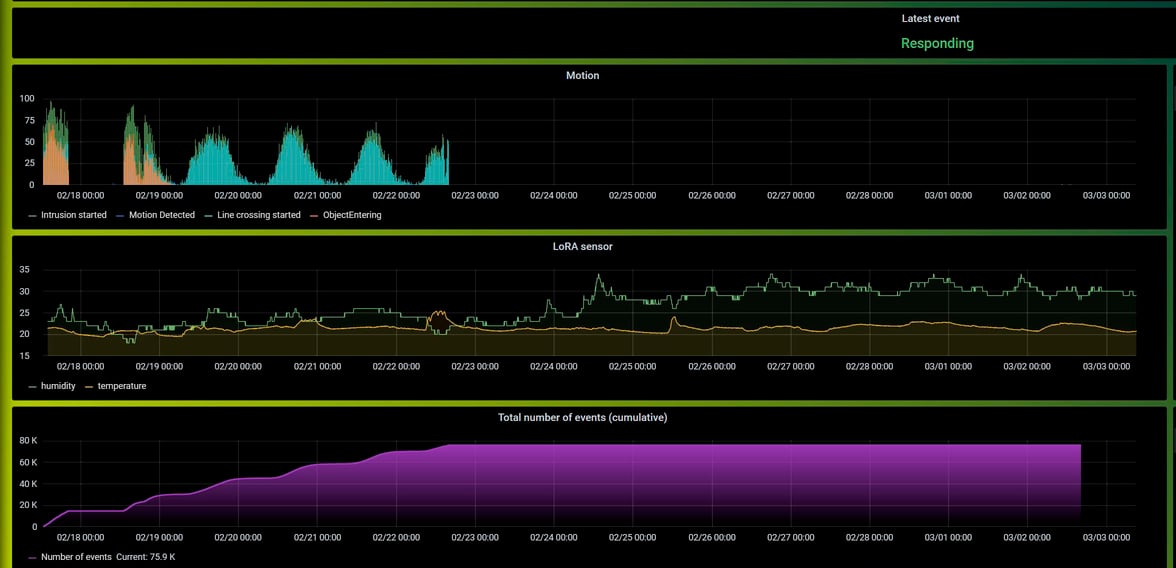Isolate the Motion Detected series in legend
This screenshot has width=1176, height=568.
(162, 215)
